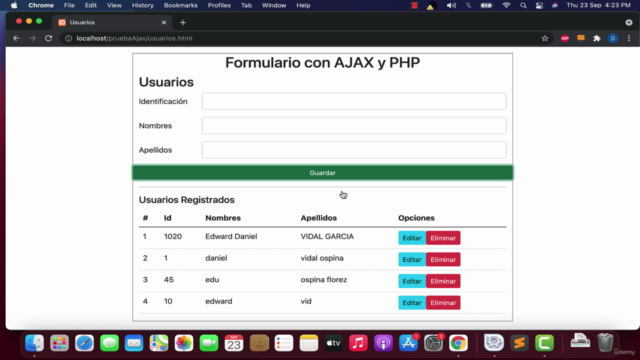Open Maps from the Dock

coord(159,343)
